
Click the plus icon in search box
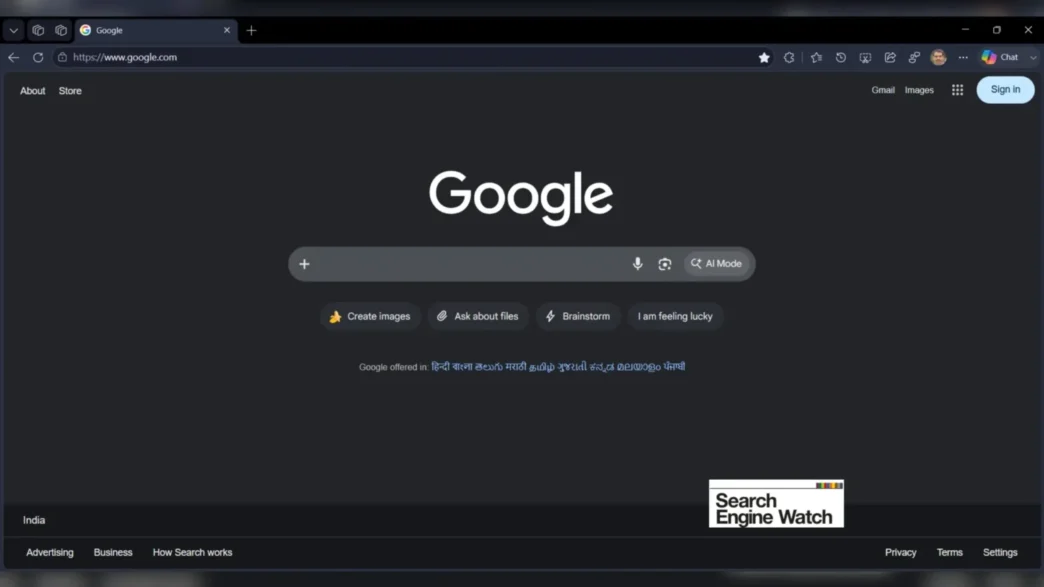304,264
